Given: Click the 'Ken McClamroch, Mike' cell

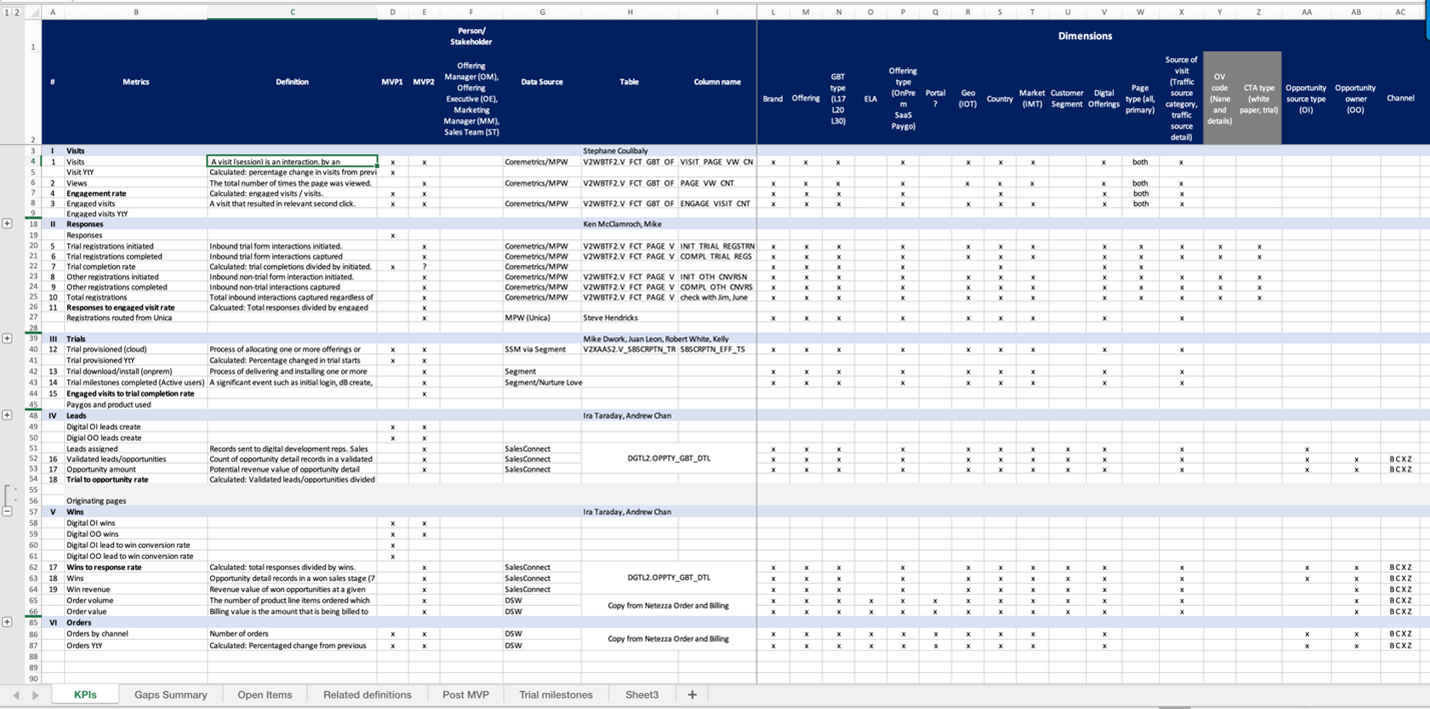Looking at the screenshot, I should [629, 224].
